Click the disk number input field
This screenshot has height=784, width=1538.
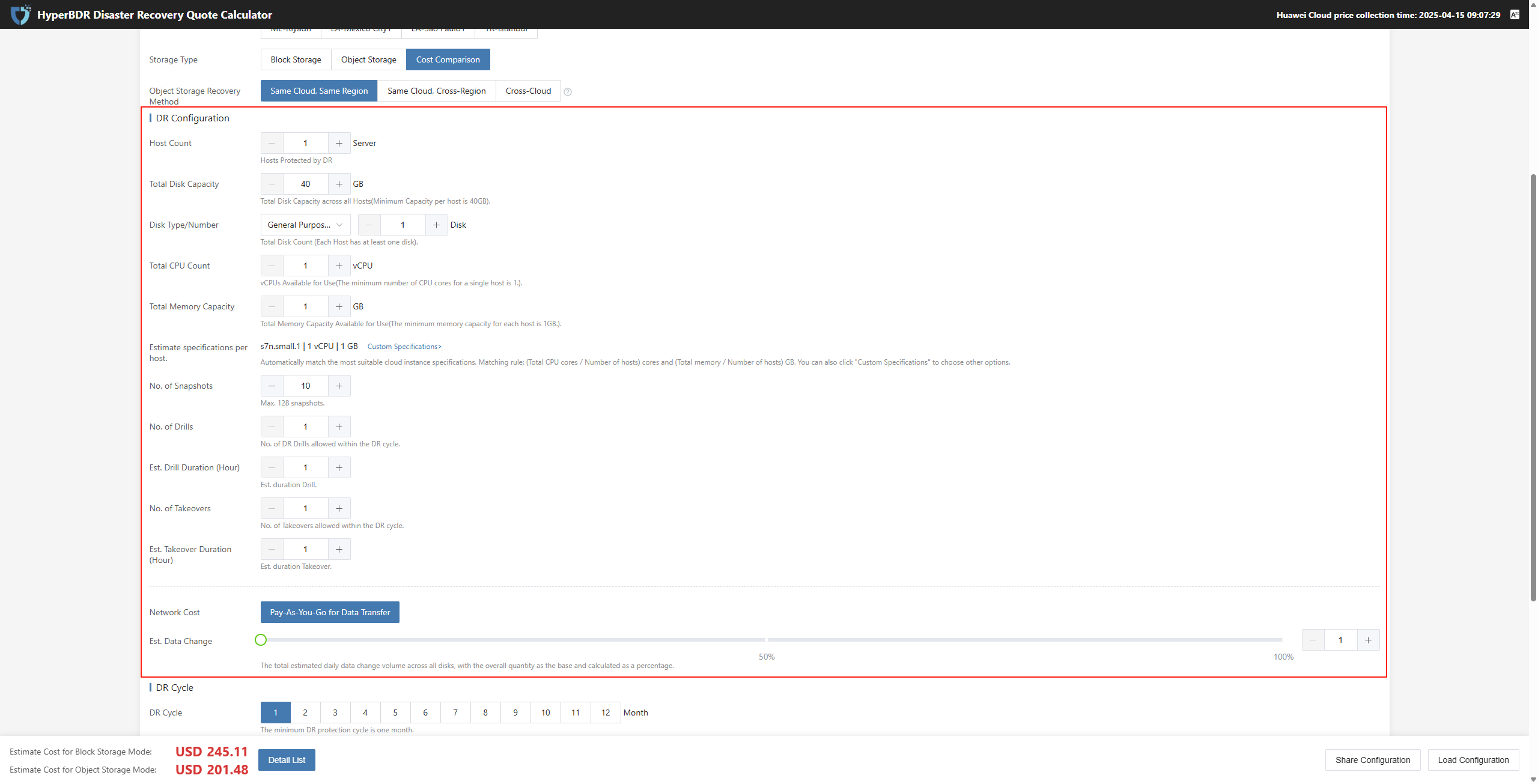(x=403, y=225)
